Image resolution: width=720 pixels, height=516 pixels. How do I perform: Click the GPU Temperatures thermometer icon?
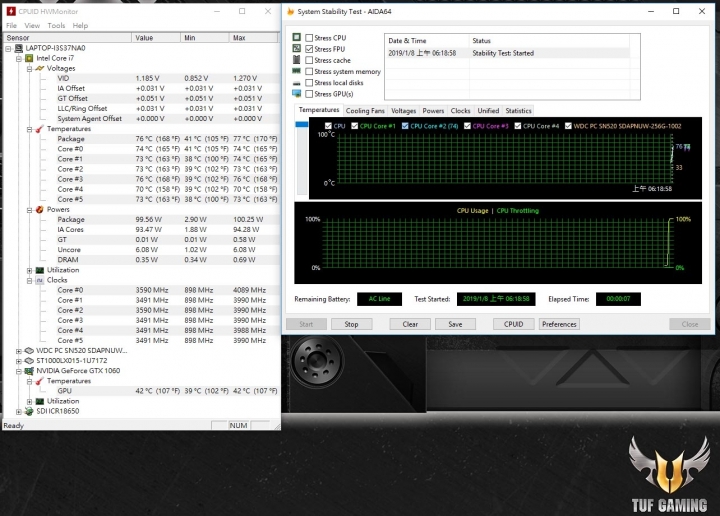point(39,381)
